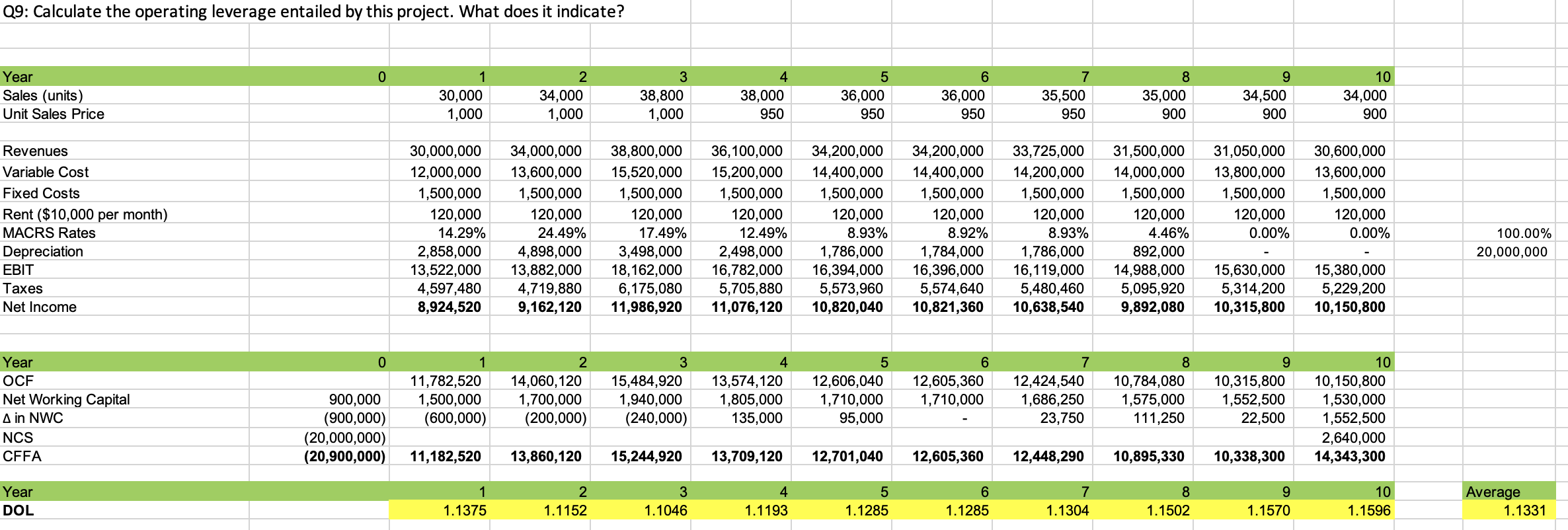Viewport: 1568px width, 530px height.
Task: Click the 'NCS' row label
Action: 18,437
